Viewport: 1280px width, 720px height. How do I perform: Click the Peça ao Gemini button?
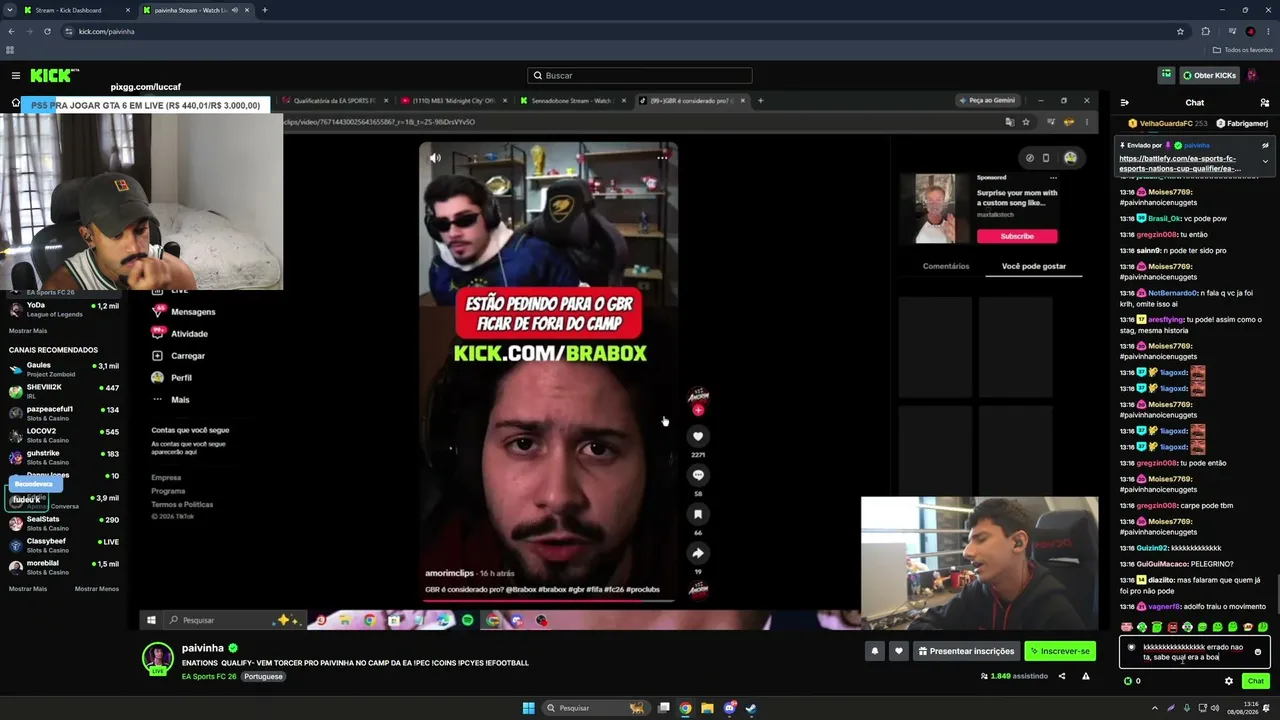coord(987,100)
